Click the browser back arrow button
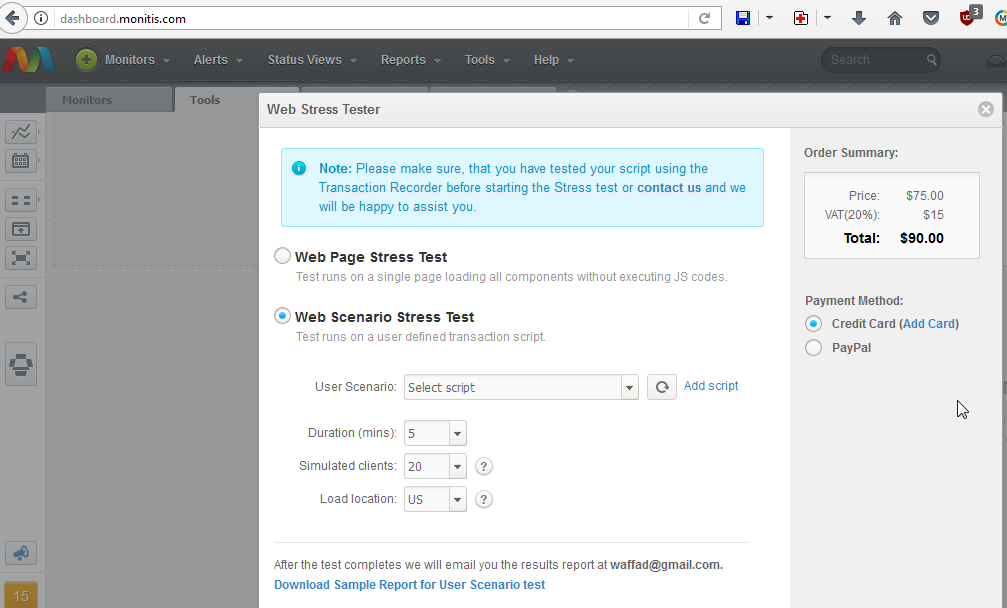Screen dimensions: 1007x608 pyautogui.click(x=12, y=18)
